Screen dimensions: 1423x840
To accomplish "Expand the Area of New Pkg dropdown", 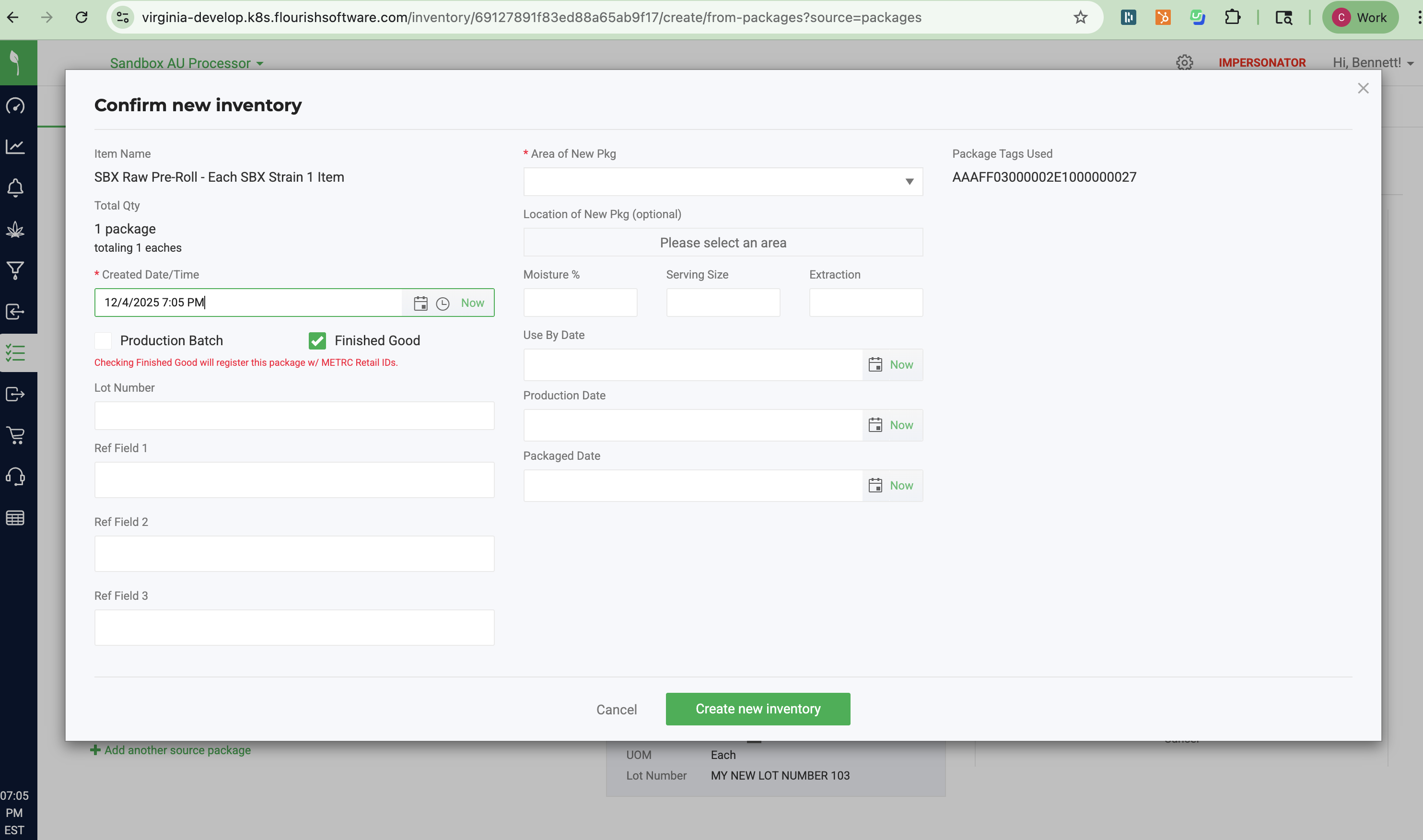I will 723,182.
